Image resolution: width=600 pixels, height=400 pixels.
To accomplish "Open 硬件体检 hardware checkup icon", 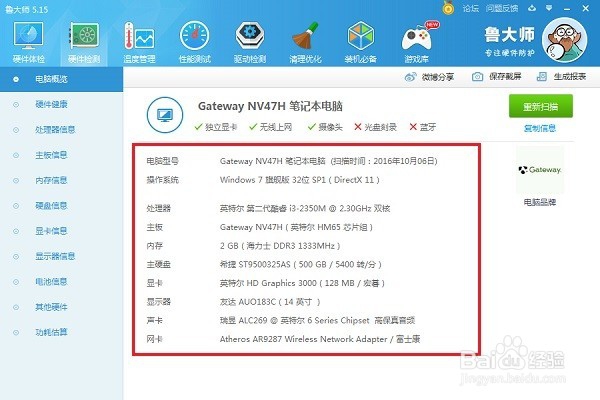I will click(28, 36).
